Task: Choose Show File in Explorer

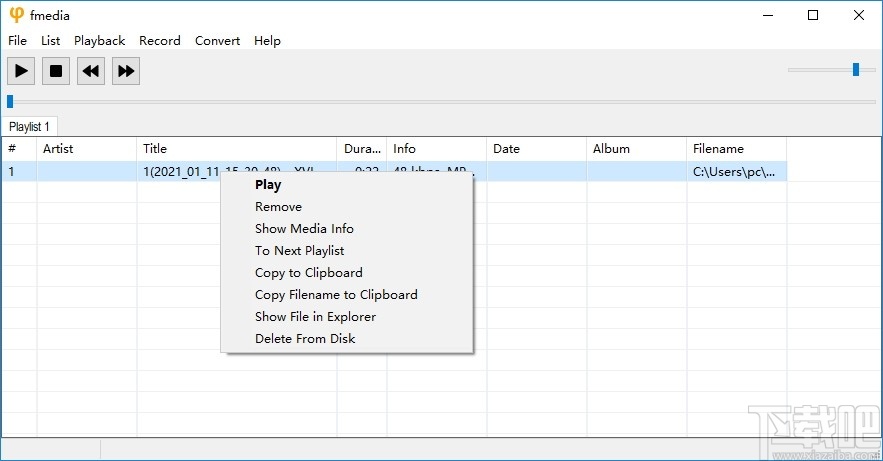Action: tap(315, 317)
